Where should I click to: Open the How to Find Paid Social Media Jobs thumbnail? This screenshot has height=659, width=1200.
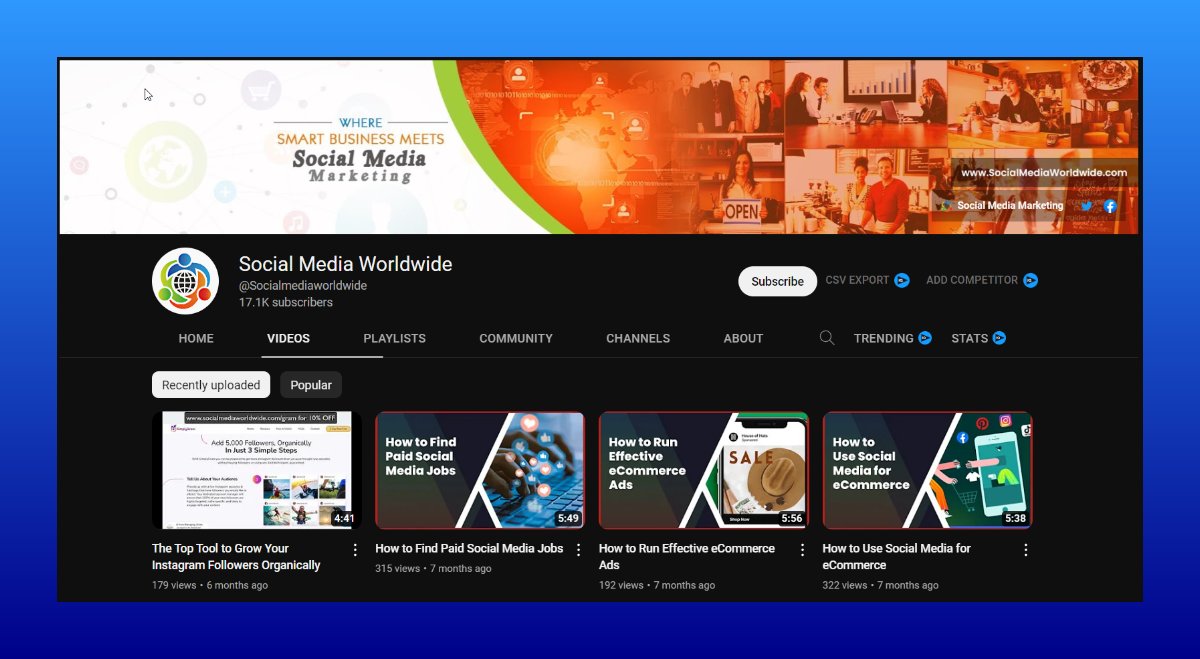pyautogui.click(x=480, y=470)
